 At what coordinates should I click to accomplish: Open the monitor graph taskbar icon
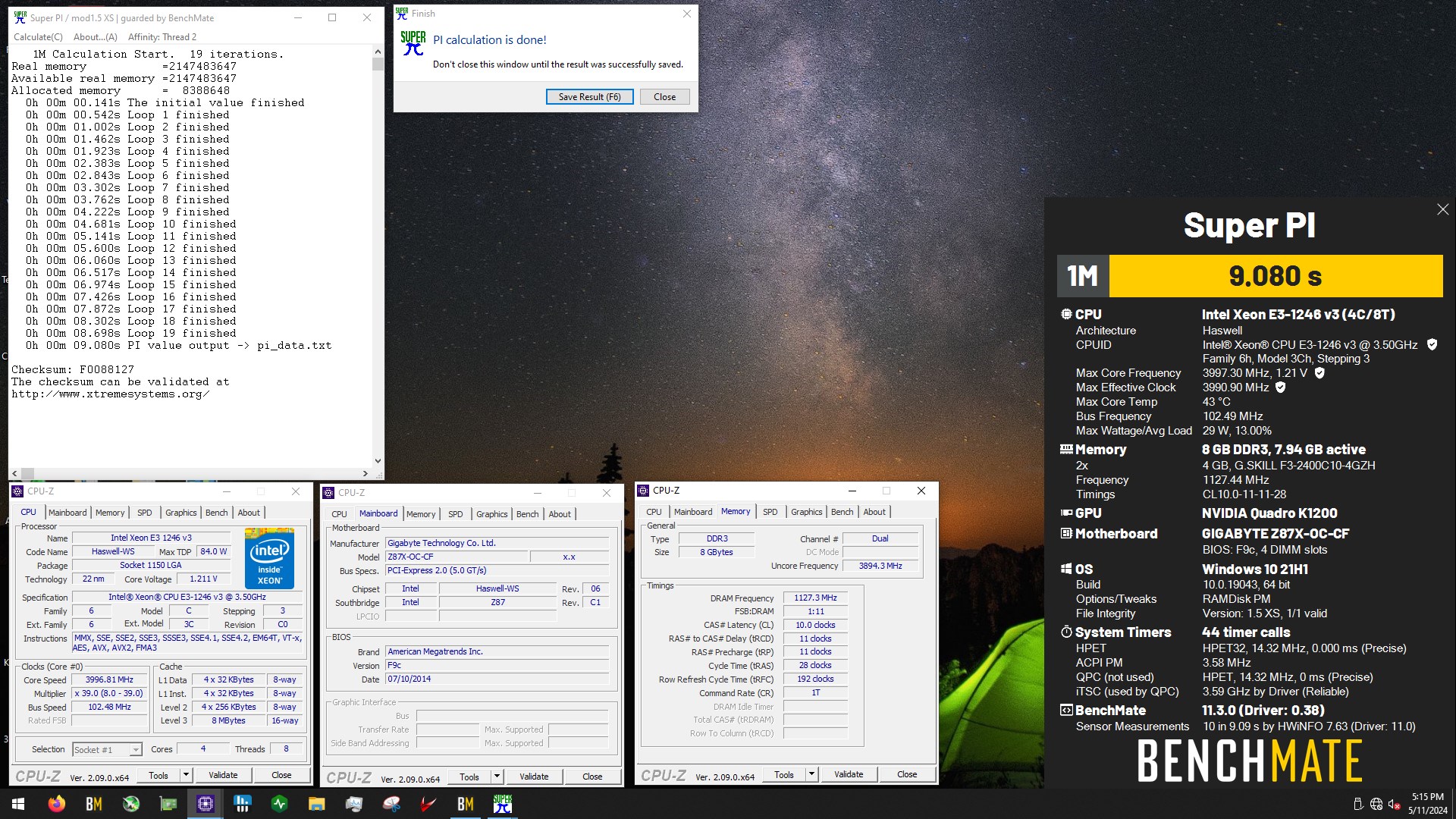[x=353, y=804]
